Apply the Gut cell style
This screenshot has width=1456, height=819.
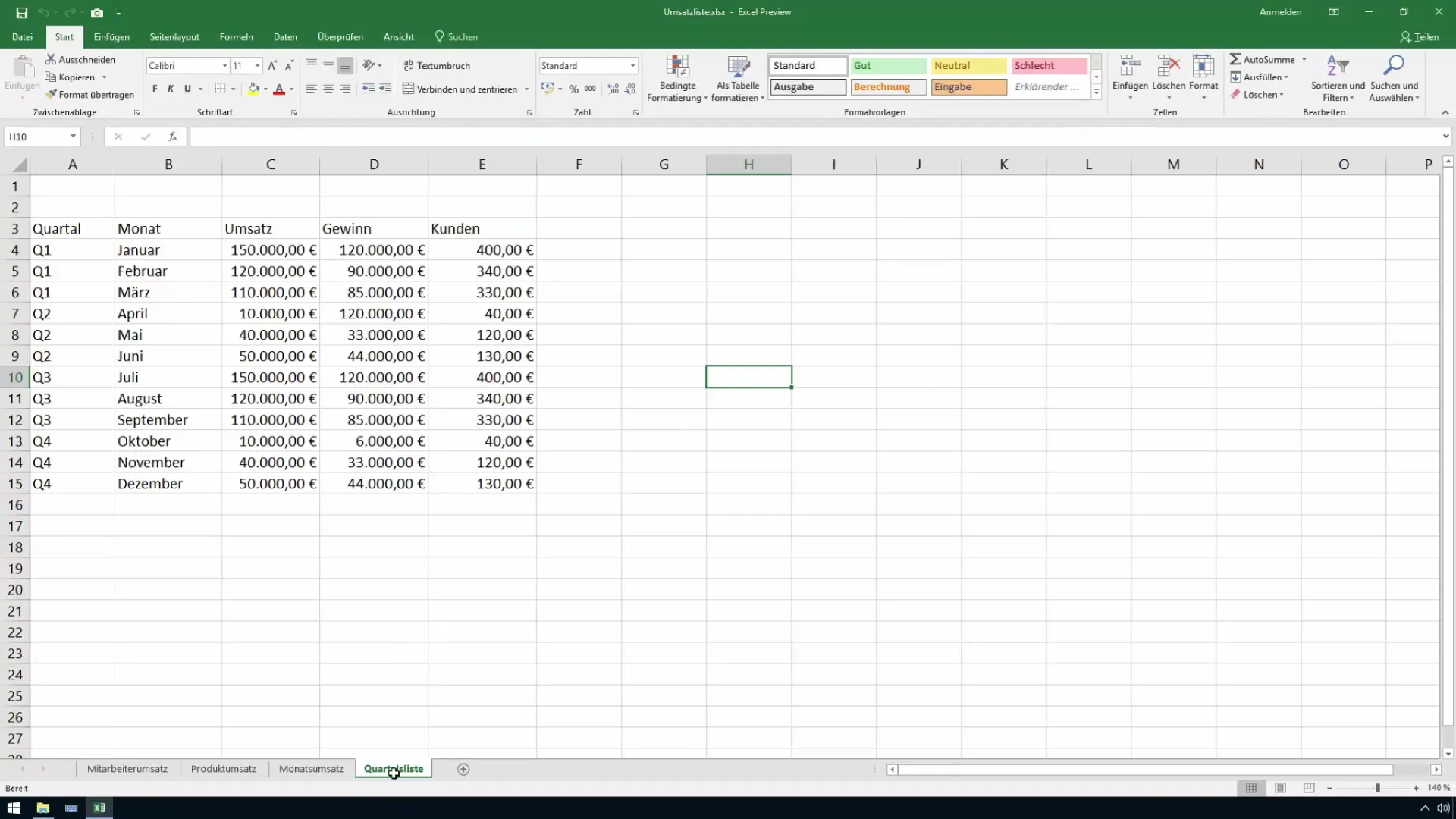point(888,66)
